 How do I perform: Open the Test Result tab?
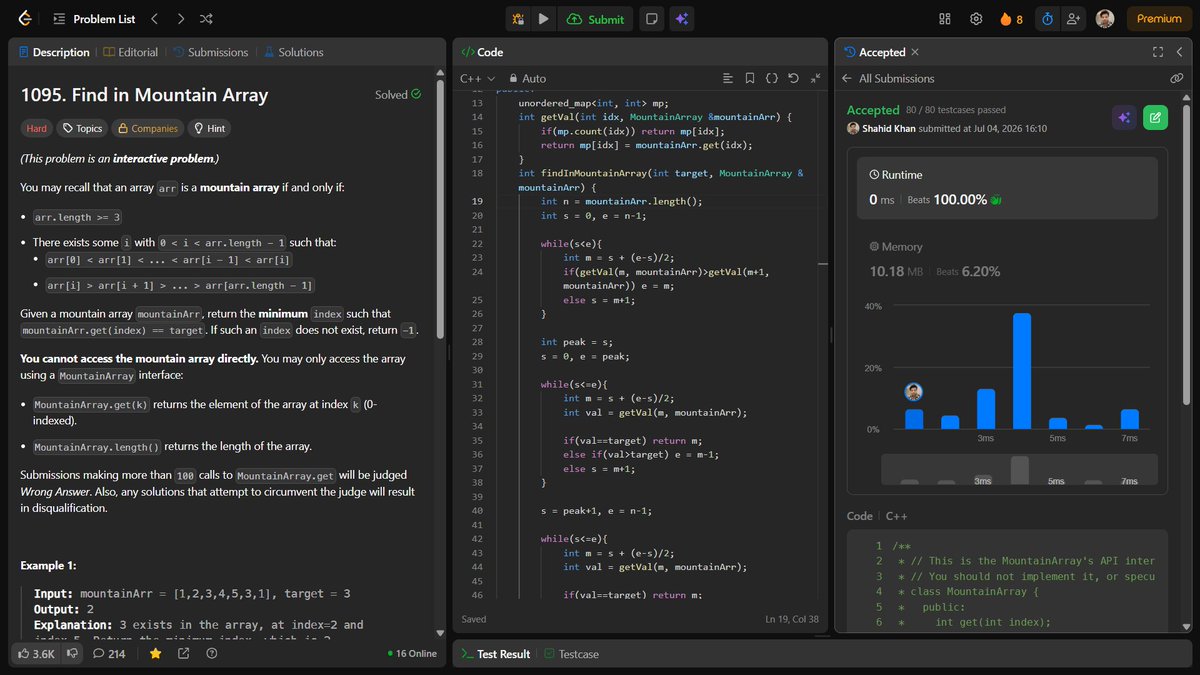pos(495,654)
